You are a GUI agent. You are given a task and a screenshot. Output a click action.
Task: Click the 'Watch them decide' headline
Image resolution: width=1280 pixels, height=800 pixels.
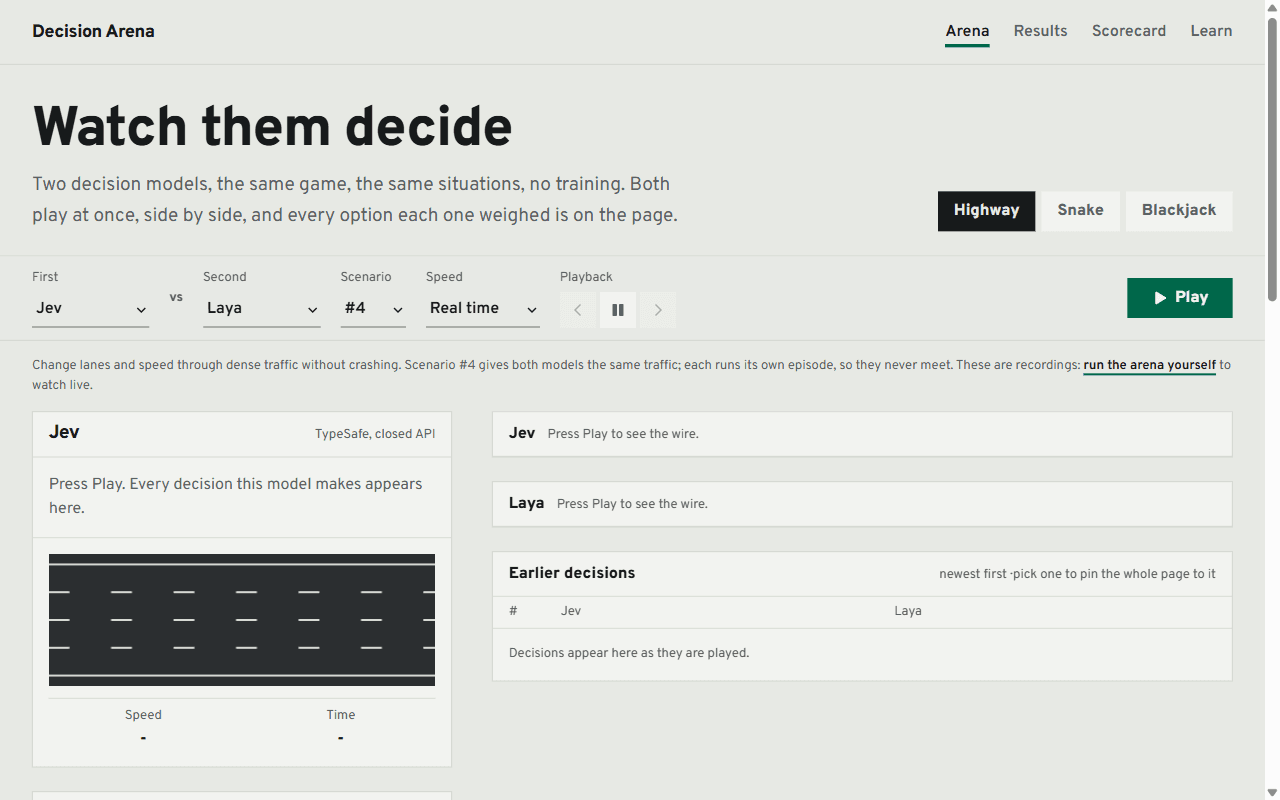tap(272, 127)
